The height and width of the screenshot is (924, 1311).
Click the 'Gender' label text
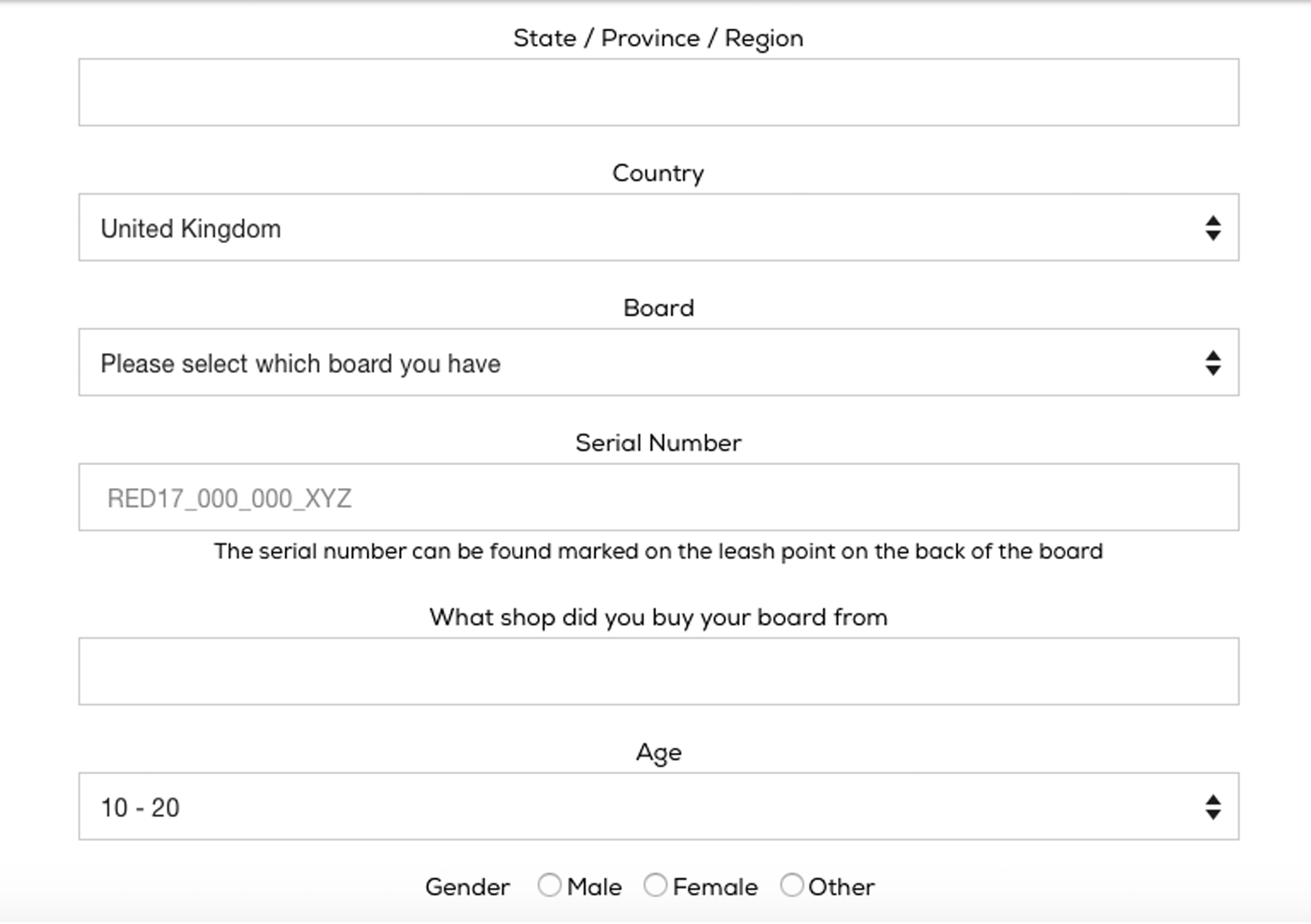click(468, 888)
